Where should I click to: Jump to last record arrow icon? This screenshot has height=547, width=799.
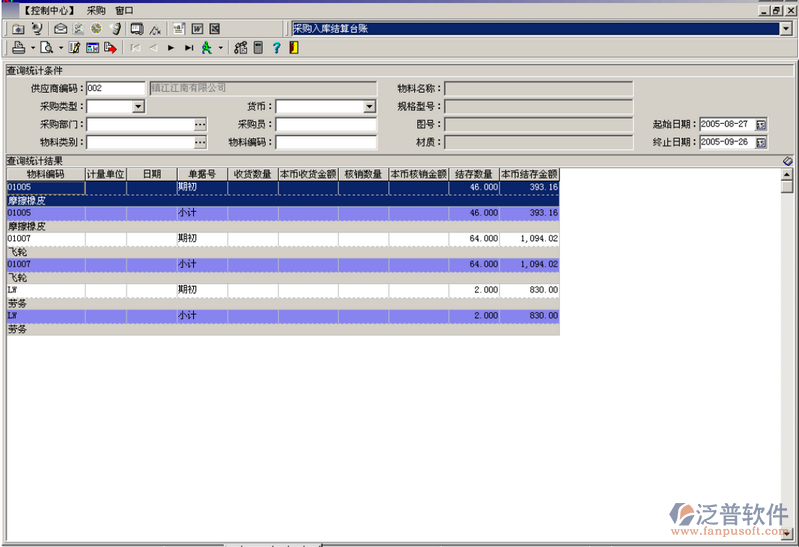click(188, 47)
